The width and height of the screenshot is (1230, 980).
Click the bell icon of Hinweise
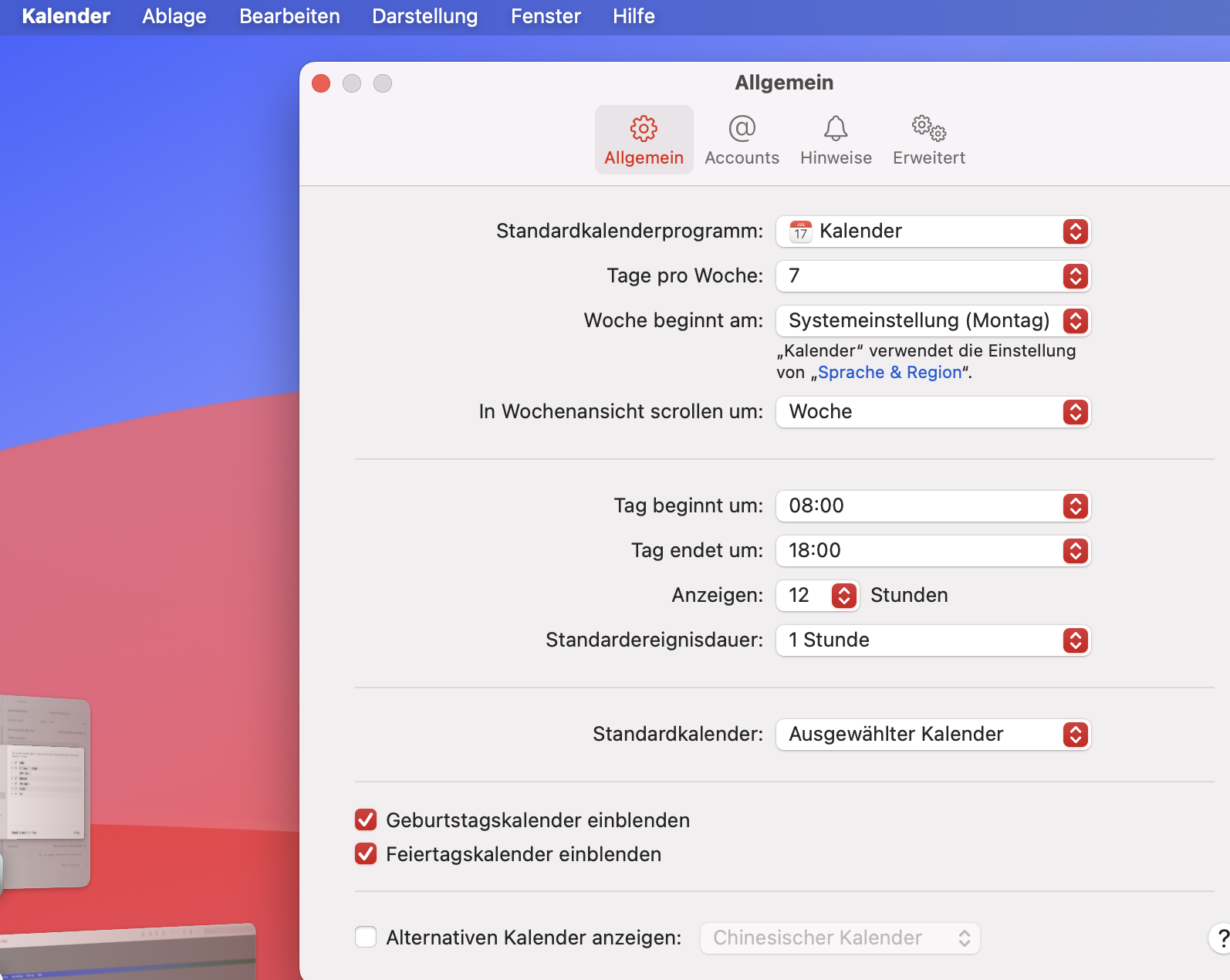[836, 128]
